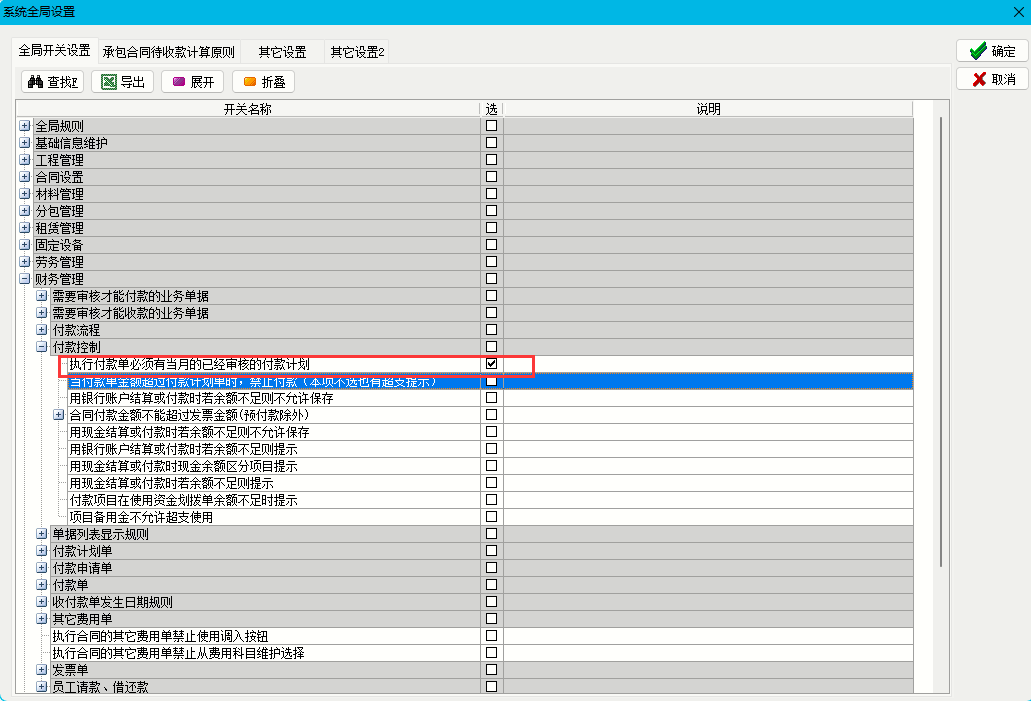Expand the 合同付款金额不能超过发票金额 node
This screenshot has height=701, width=1031.
(x=59, y=415)
